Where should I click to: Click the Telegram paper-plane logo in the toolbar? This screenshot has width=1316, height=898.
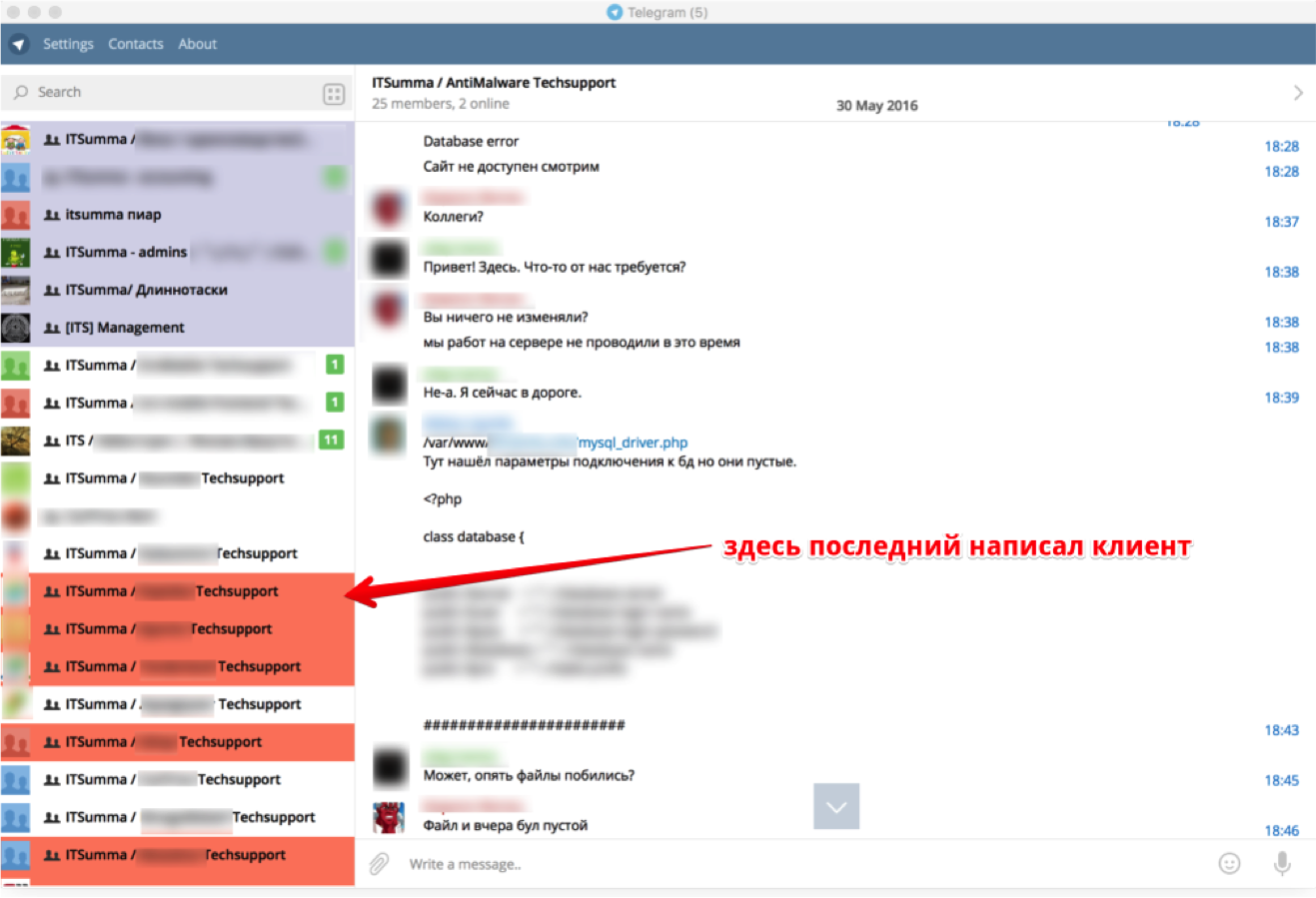17,44
